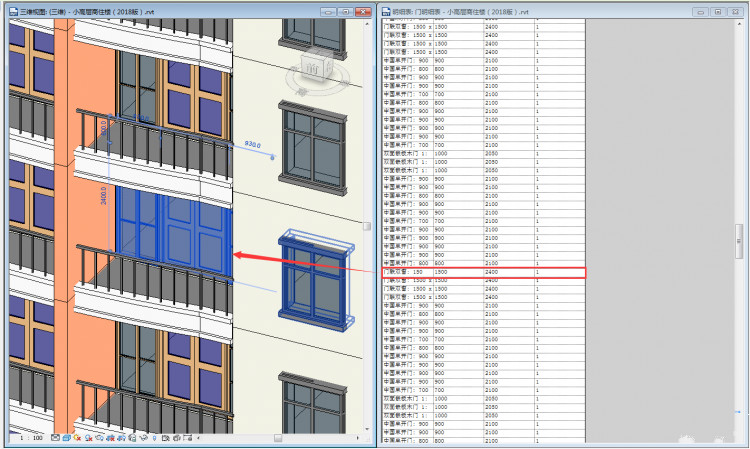Click the Unlocked 3D View icon

[x=132, y=438]
